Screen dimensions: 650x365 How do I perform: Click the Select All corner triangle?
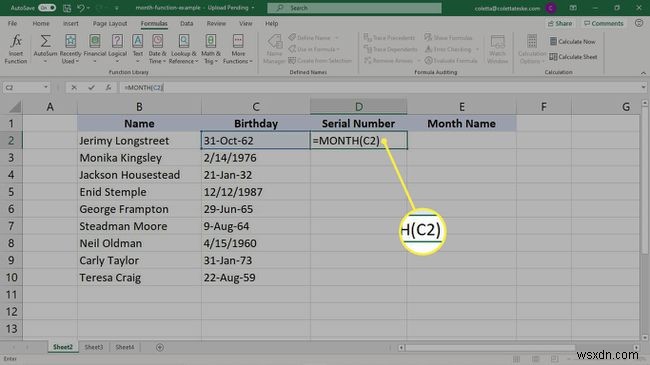[15, 107]
